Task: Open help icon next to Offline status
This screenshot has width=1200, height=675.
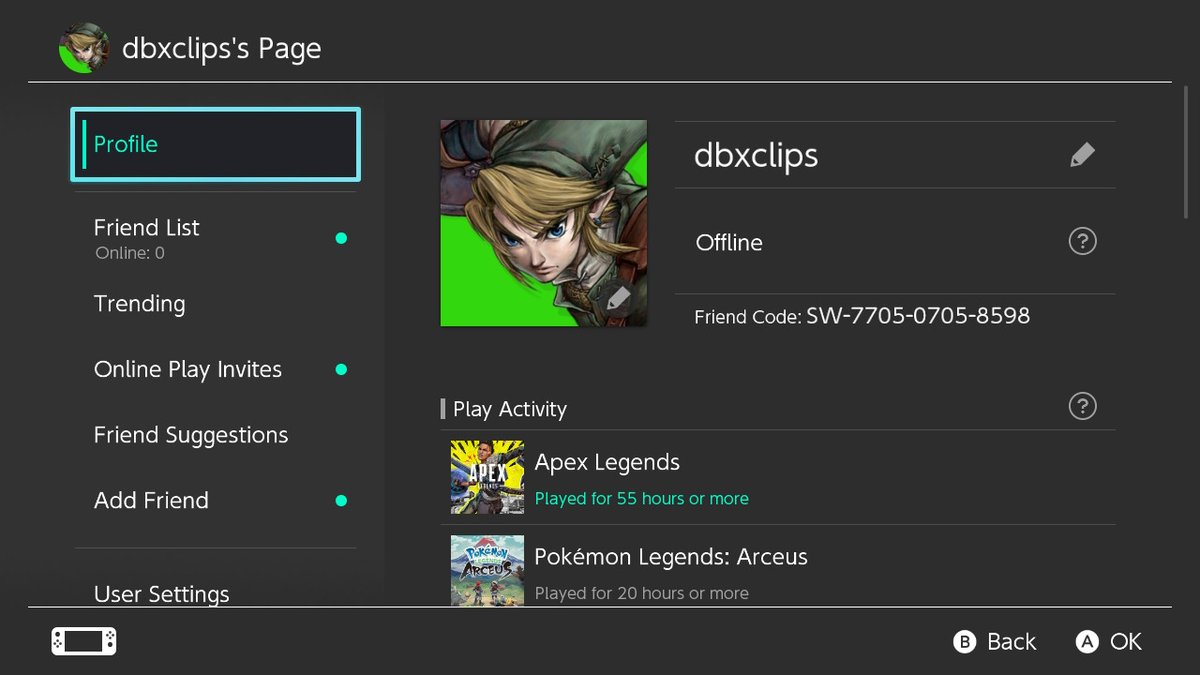Action: [1082, 242]
